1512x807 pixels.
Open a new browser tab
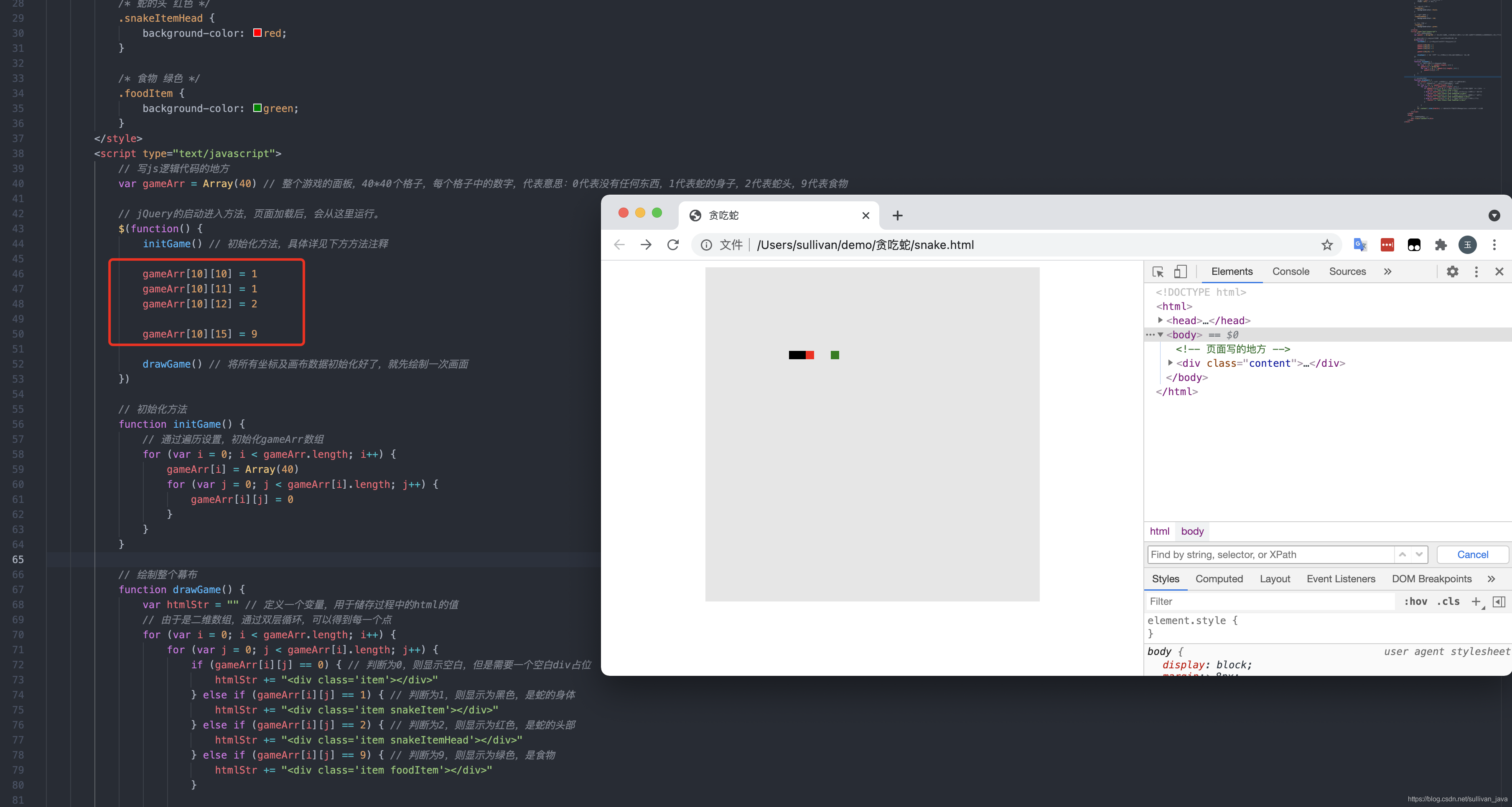(897, 216)
